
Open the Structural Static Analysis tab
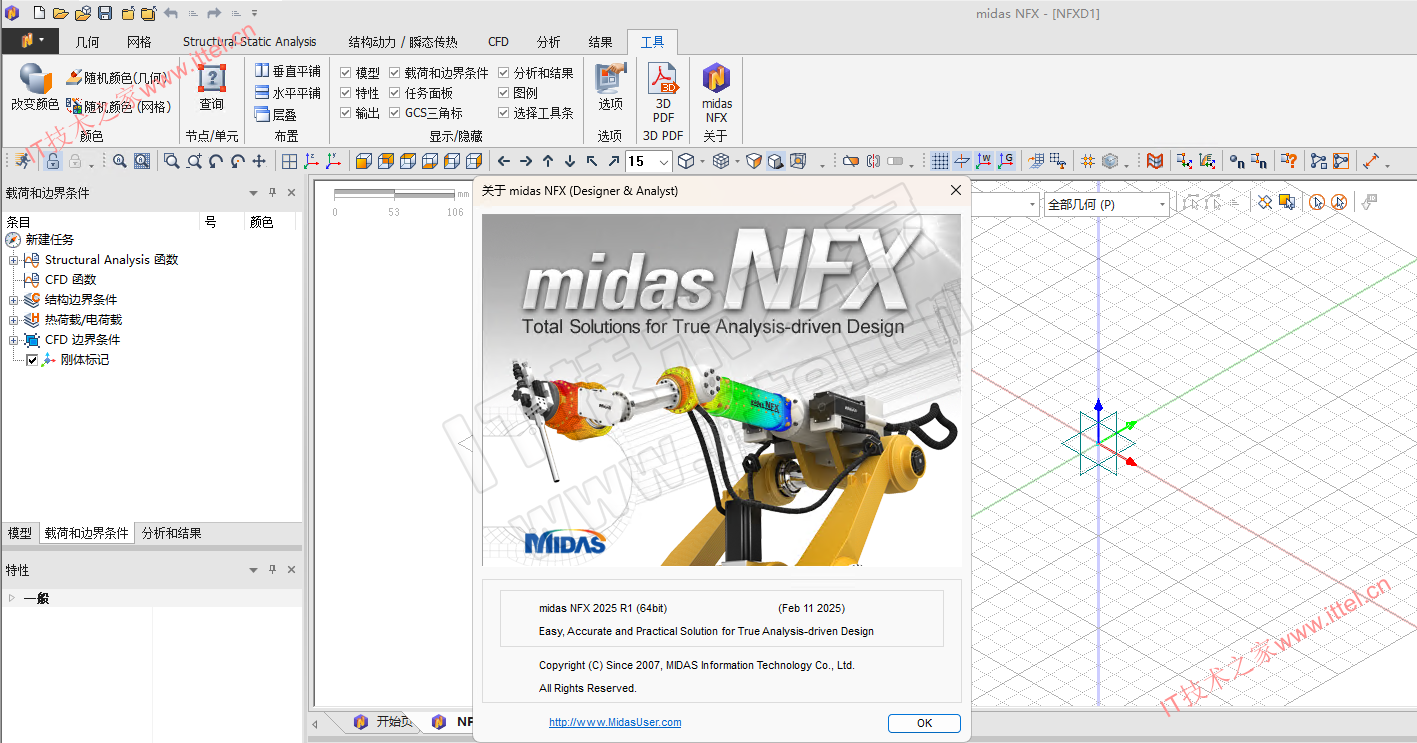pos(249,42)
